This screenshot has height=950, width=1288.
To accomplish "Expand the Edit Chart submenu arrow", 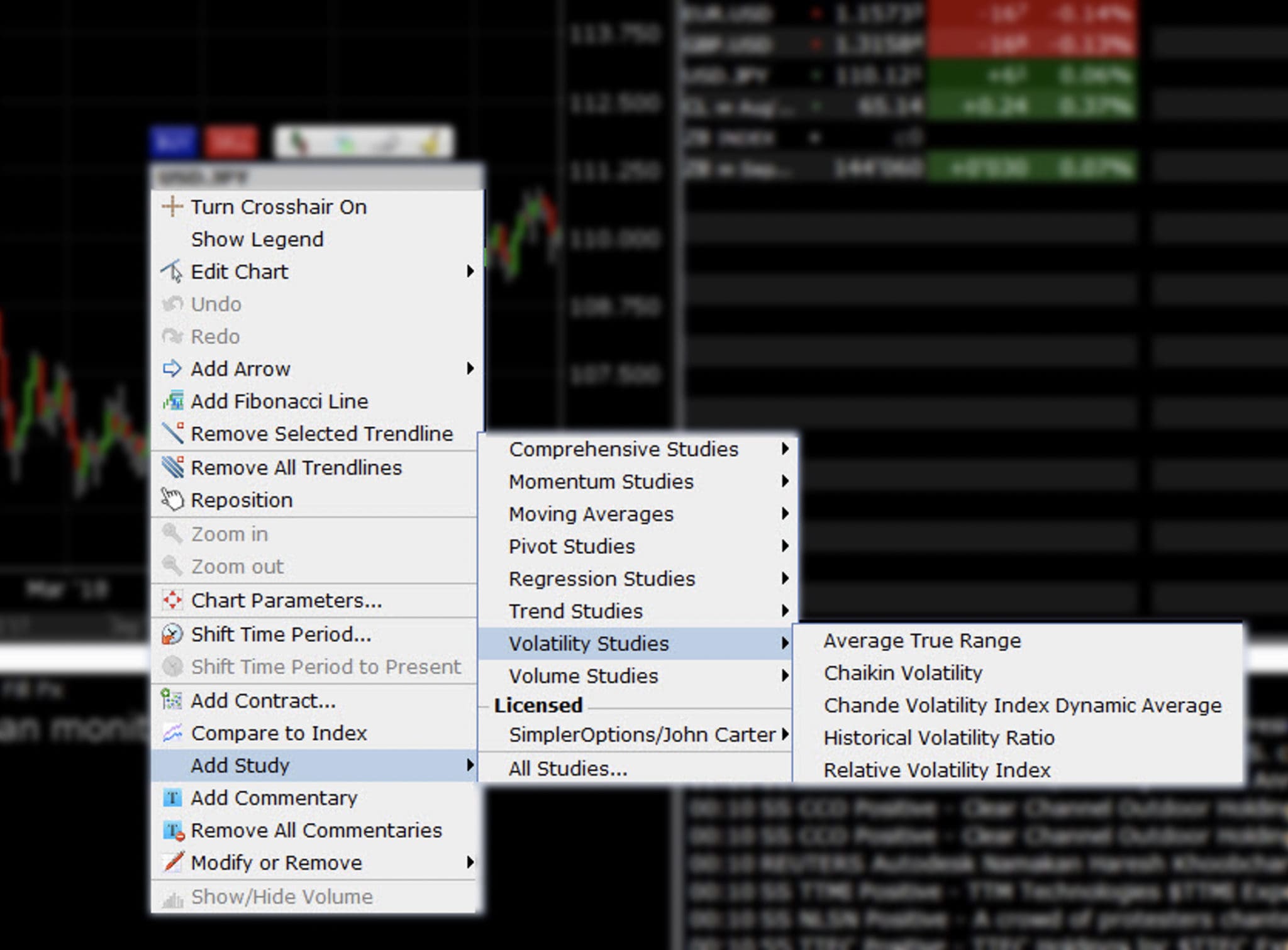I will [x=470, y=272].
